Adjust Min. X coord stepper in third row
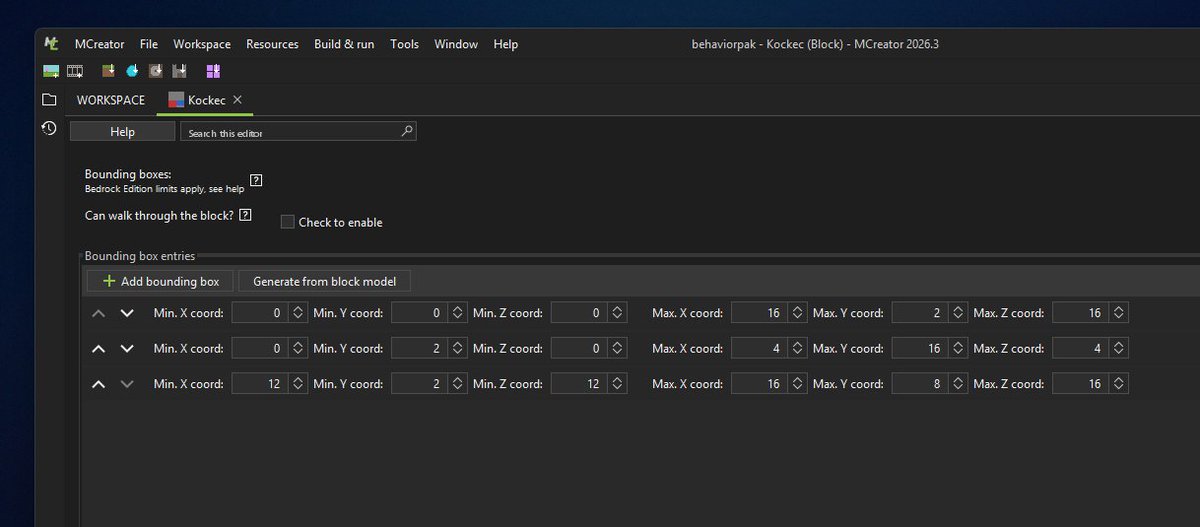 tap(297, 384)
